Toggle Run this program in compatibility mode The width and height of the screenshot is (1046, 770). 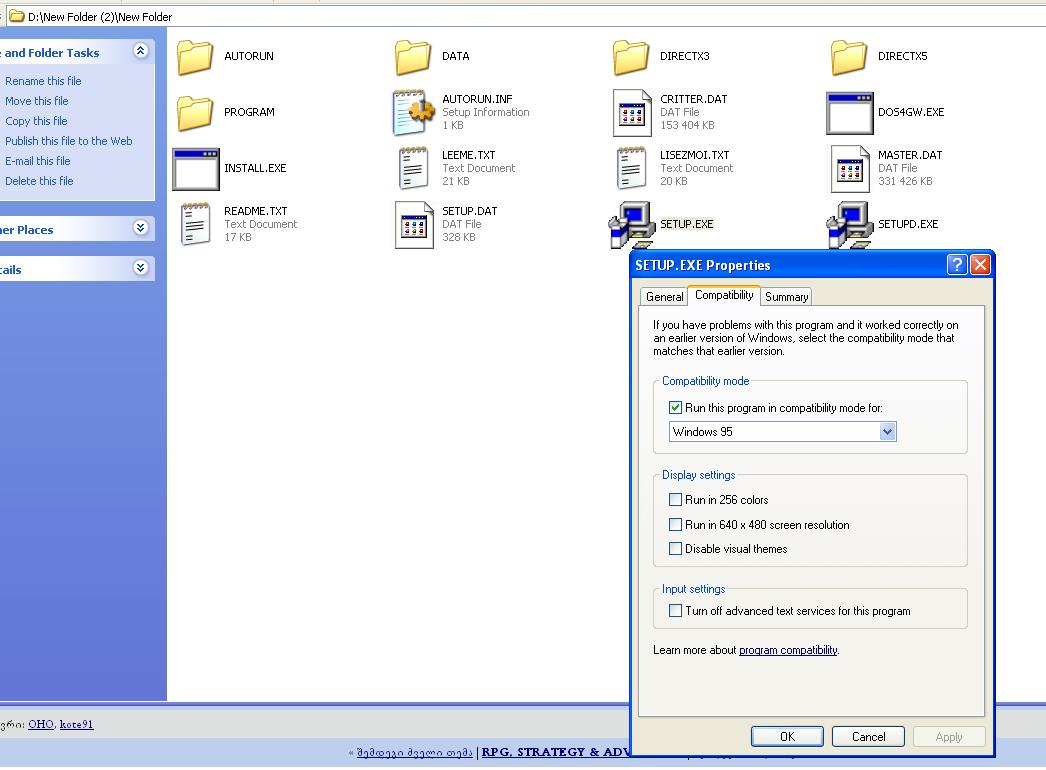pos(675,408)
